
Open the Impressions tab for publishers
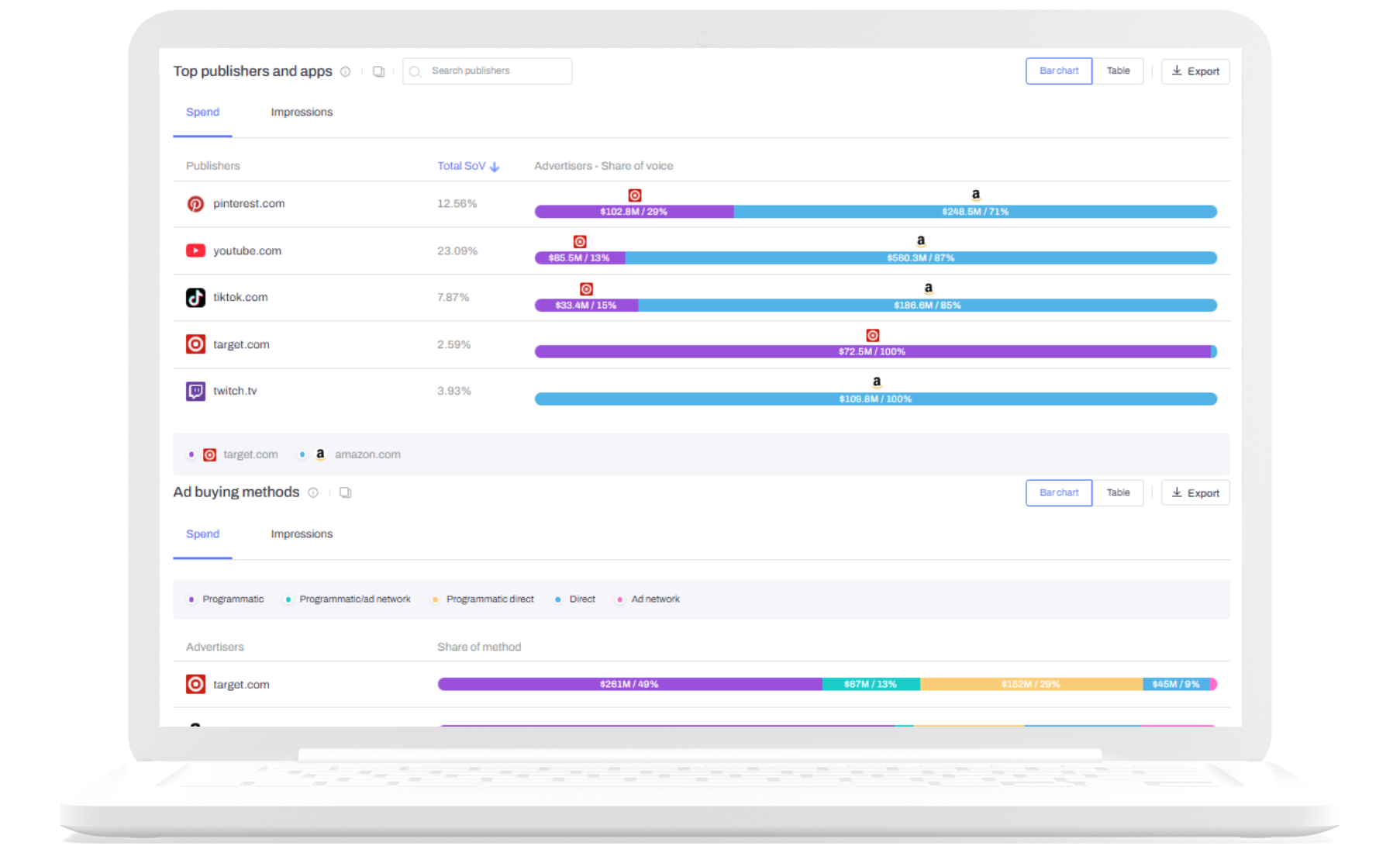(301, 112)
